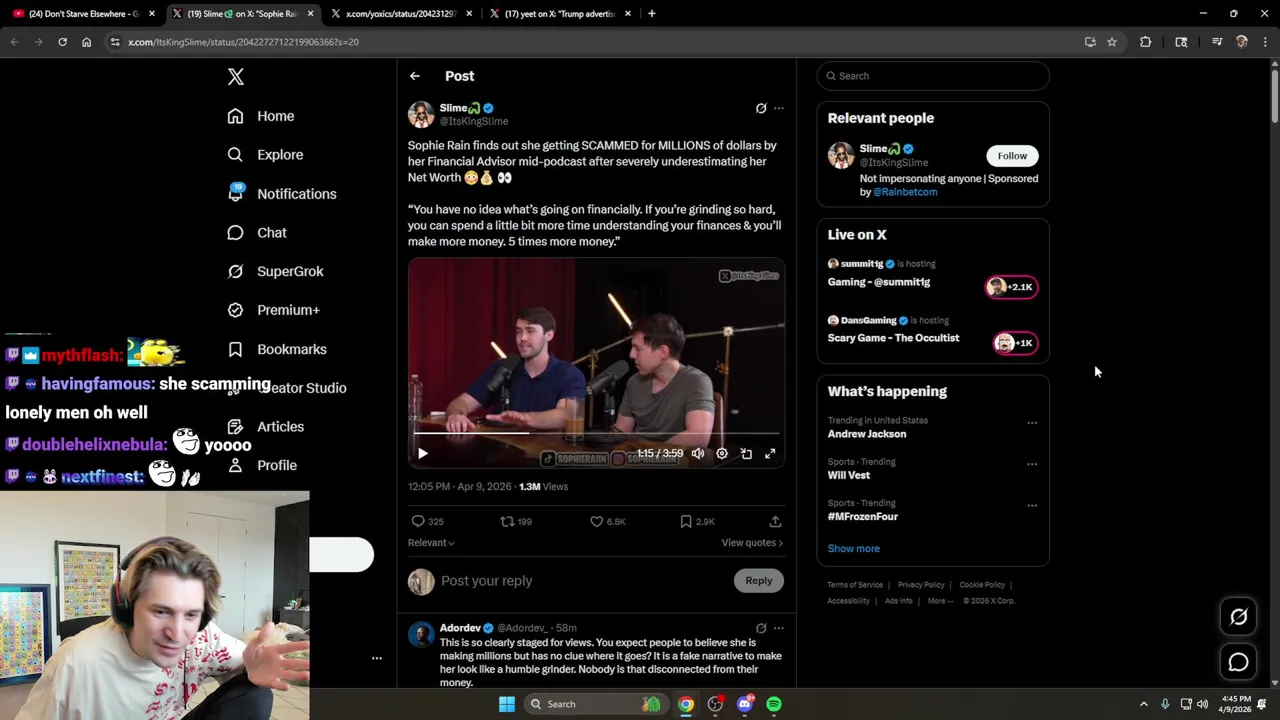This screenshot has width=1280, height=720.
Task: Play the Sophie Rain video
Action: pyautogui.click(x=423, y=454)
